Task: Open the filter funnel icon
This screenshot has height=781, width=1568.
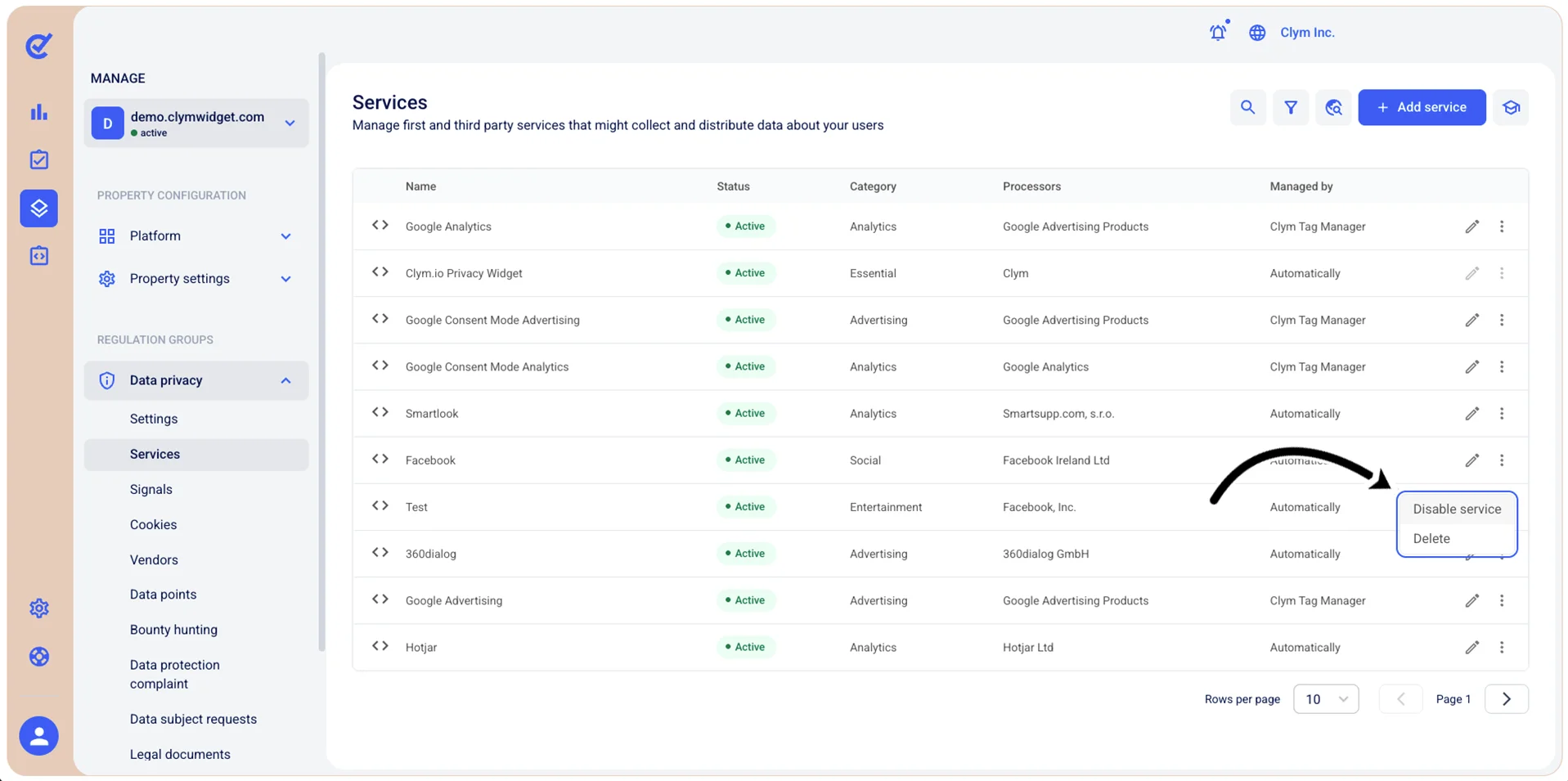Action: [1291, 107]
